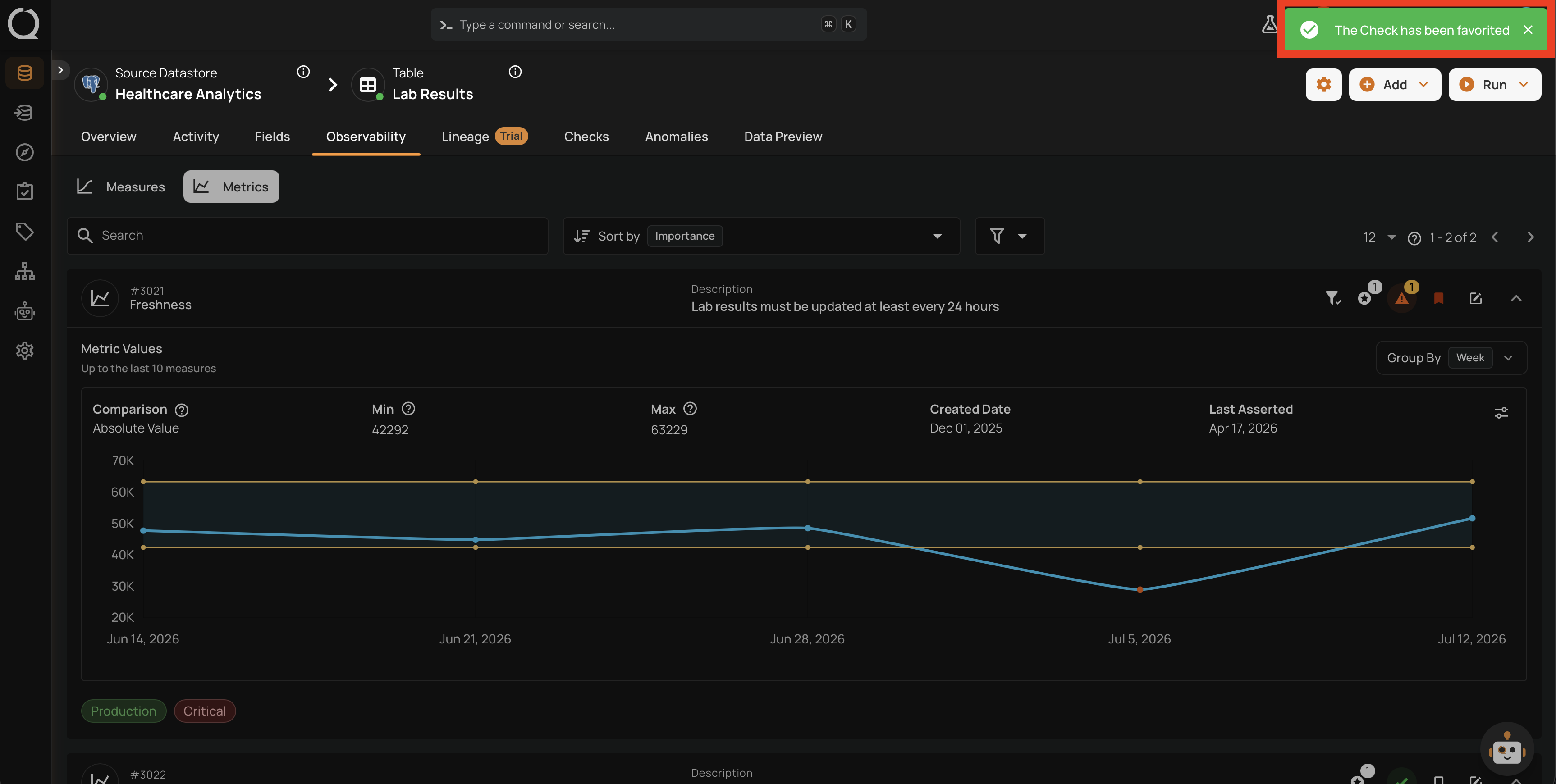Image resolution: width=1556 pixels, height=784 pixels.
Task: Open the Explore compass icon in sidebar
Action: click(x=24, y=152)
